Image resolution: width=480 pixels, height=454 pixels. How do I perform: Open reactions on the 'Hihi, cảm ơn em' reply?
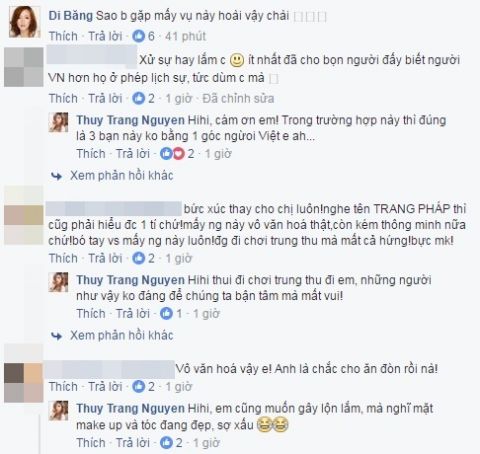pos(177,154)
